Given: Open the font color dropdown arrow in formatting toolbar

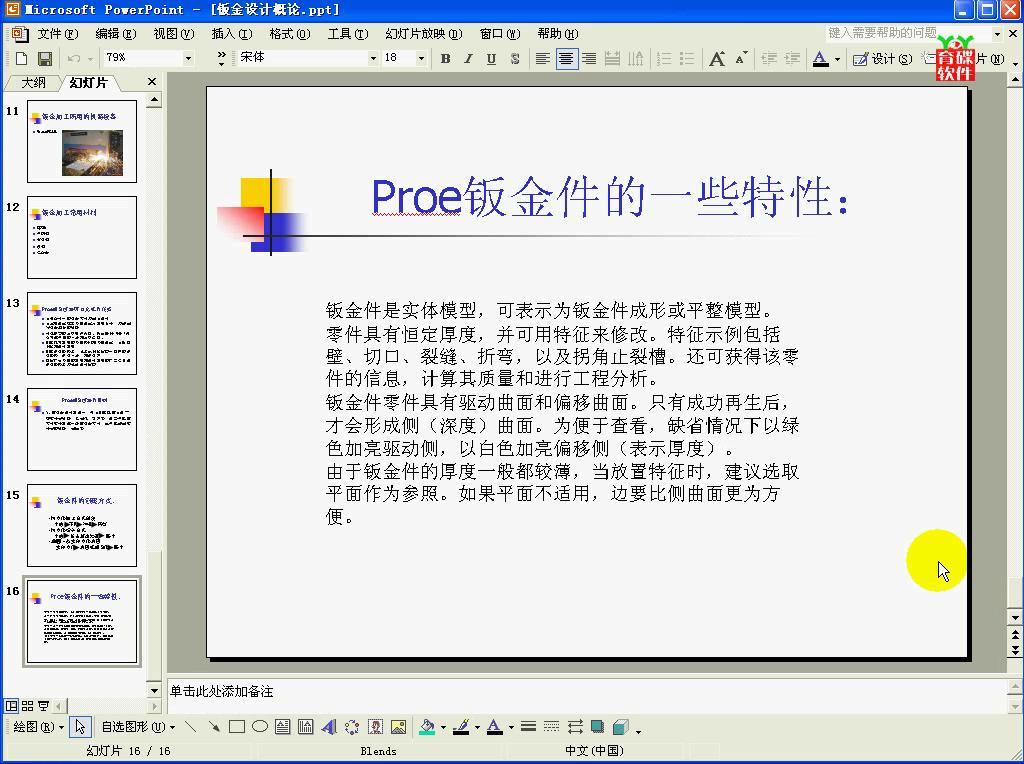Looking at the screenshot, I should click(x=837, y=59).
